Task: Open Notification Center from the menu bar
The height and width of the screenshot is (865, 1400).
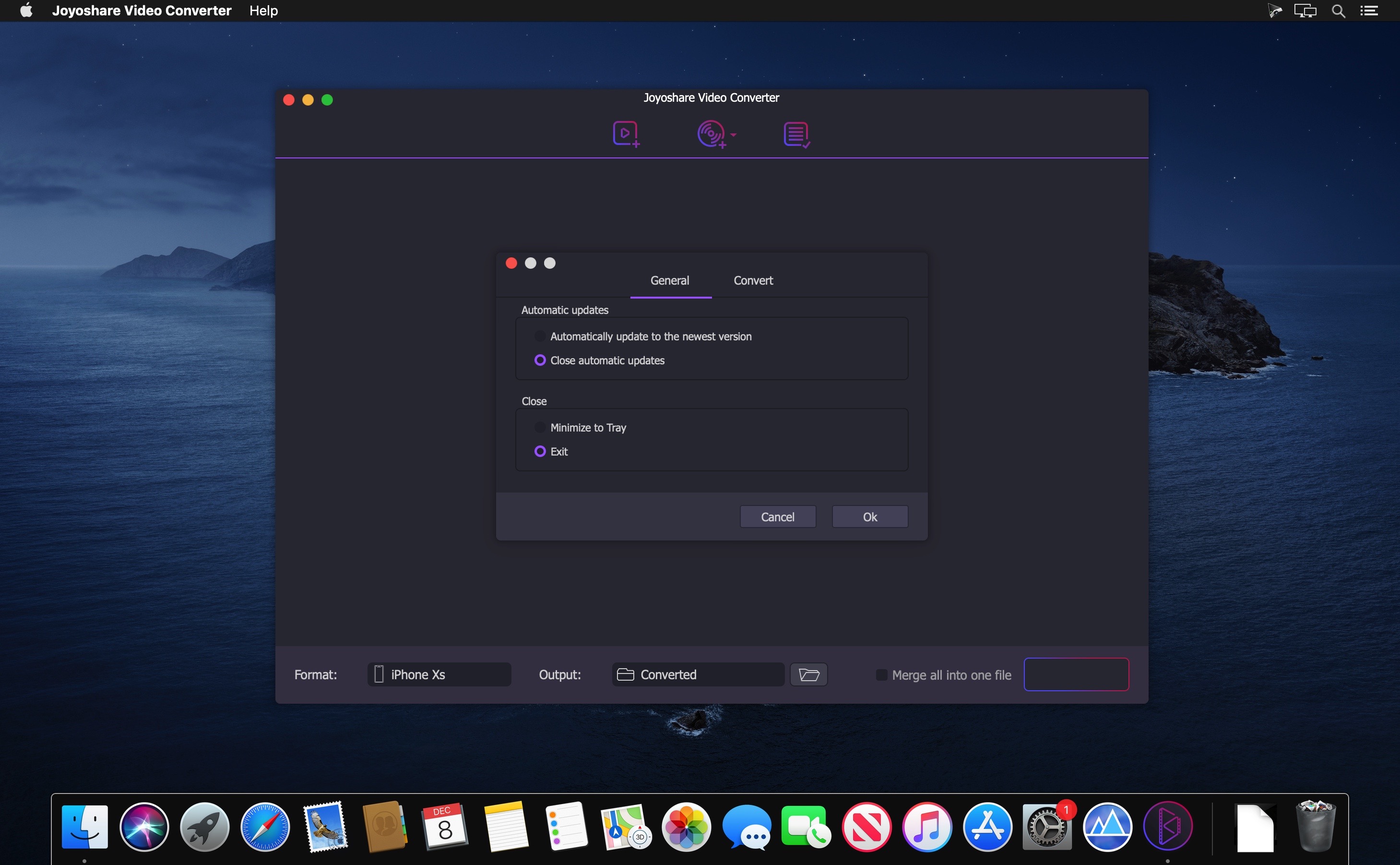Action: click(x=1369, y=10)
